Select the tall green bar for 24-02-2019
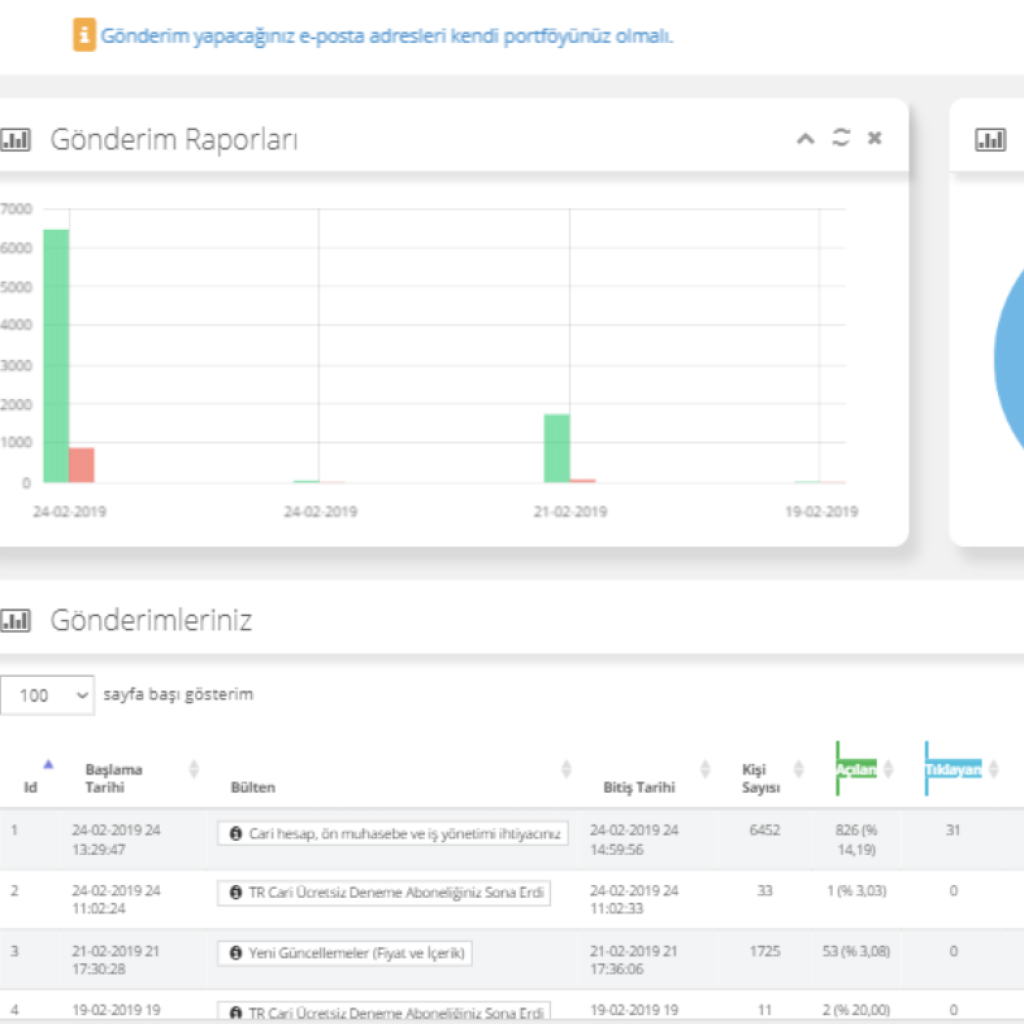Viewport: 1024px width, 1024px height. (56, 356)
